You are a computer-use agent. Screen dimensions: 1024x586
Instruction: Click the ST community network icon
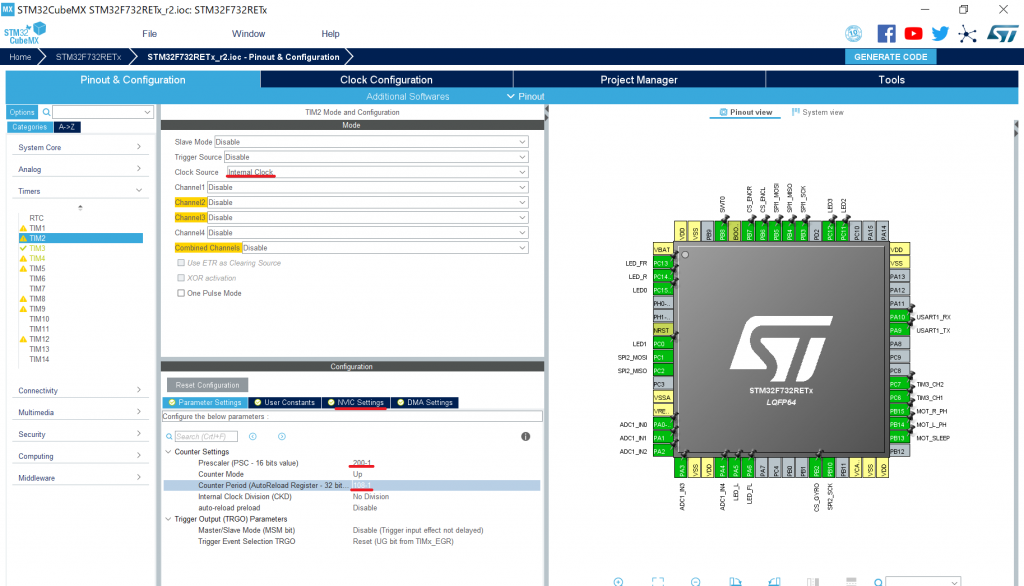pos(967,34)
